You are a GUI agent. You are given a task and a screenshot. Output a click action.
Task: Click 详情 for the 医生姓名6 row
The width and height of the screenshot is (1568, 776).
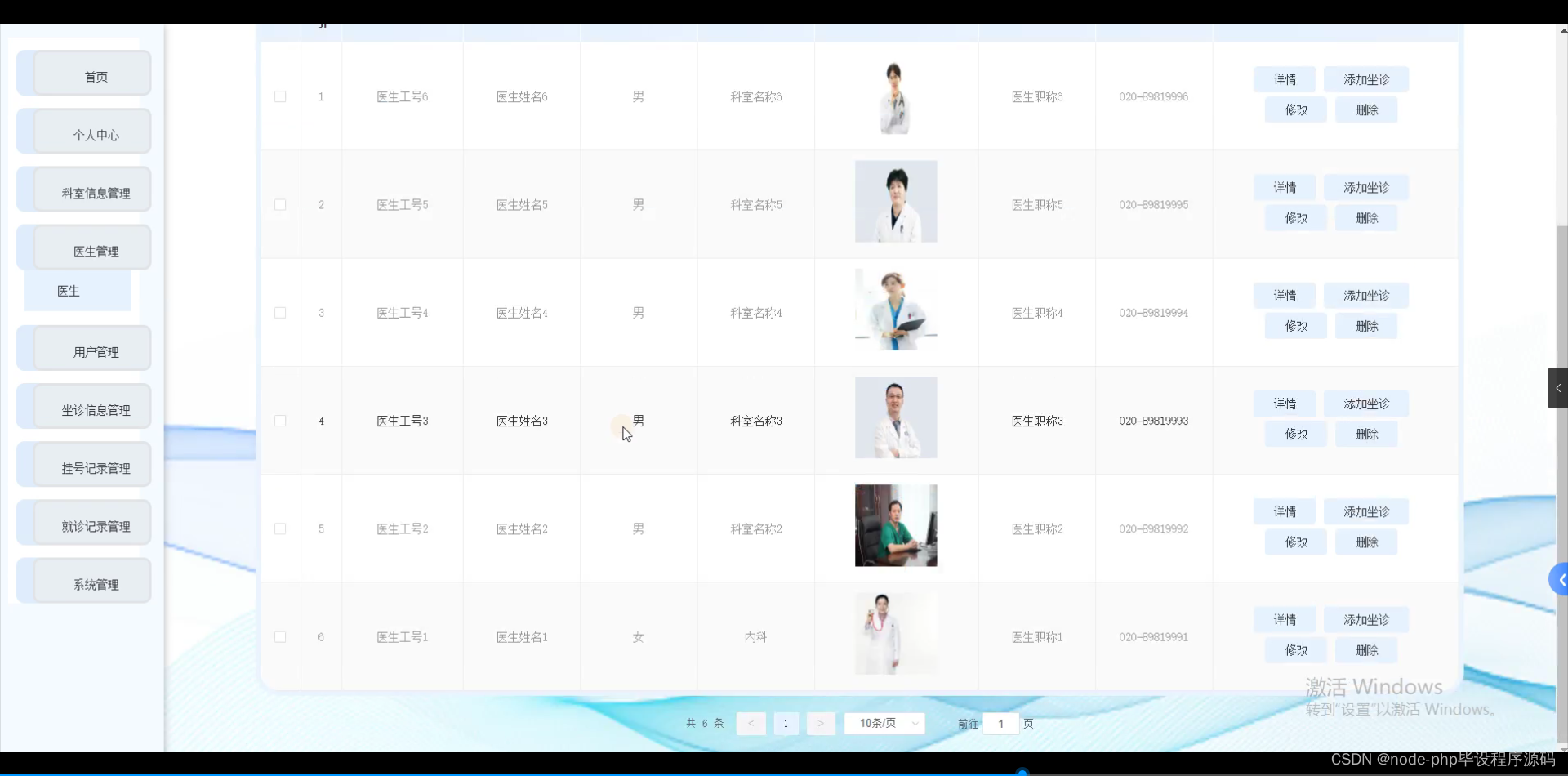(1285, 78)
